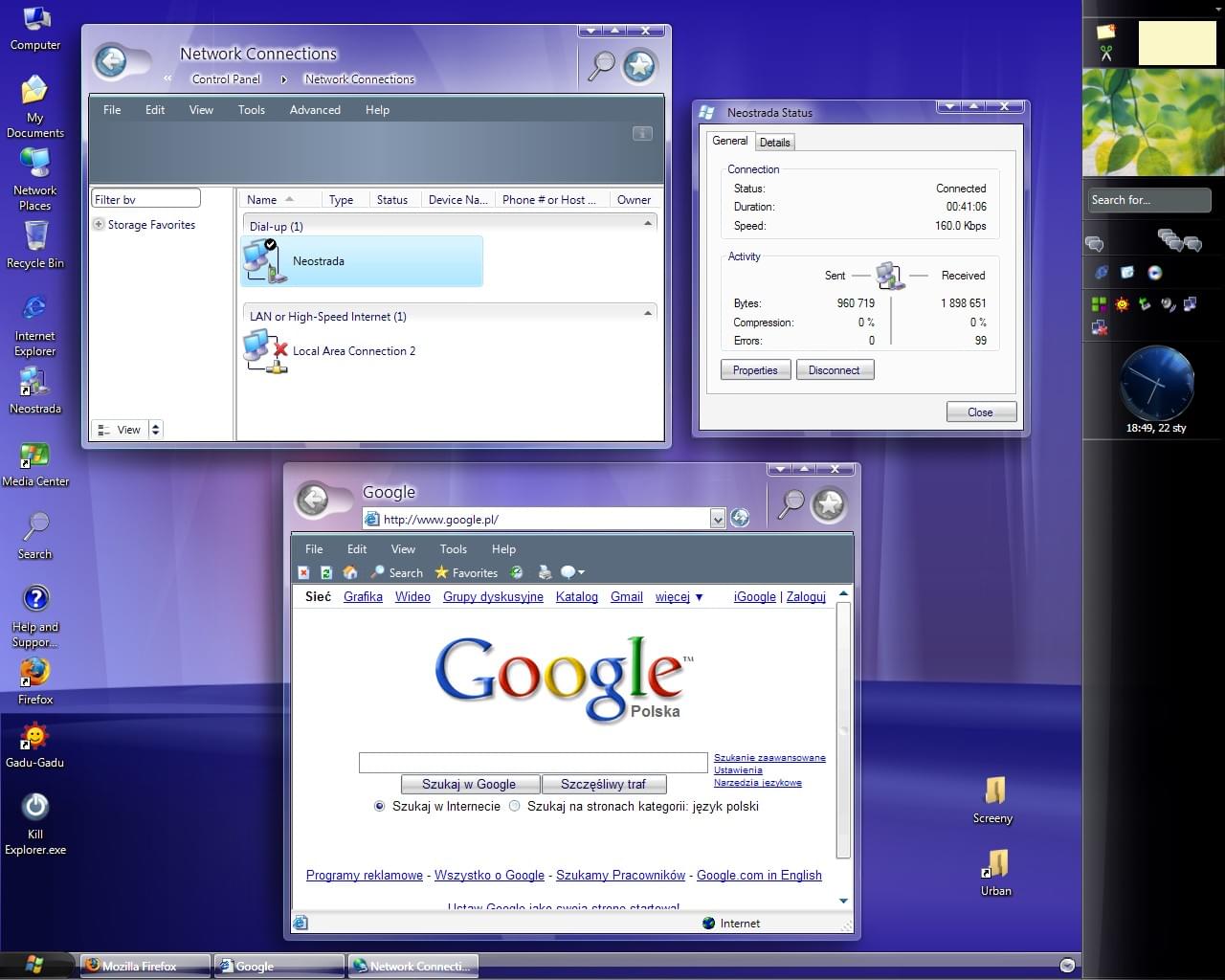Image resolution: width=1225 pixels, height=980 pixels.
Task: Open Advanced menu in Network Connections
Action: (315, 110)
